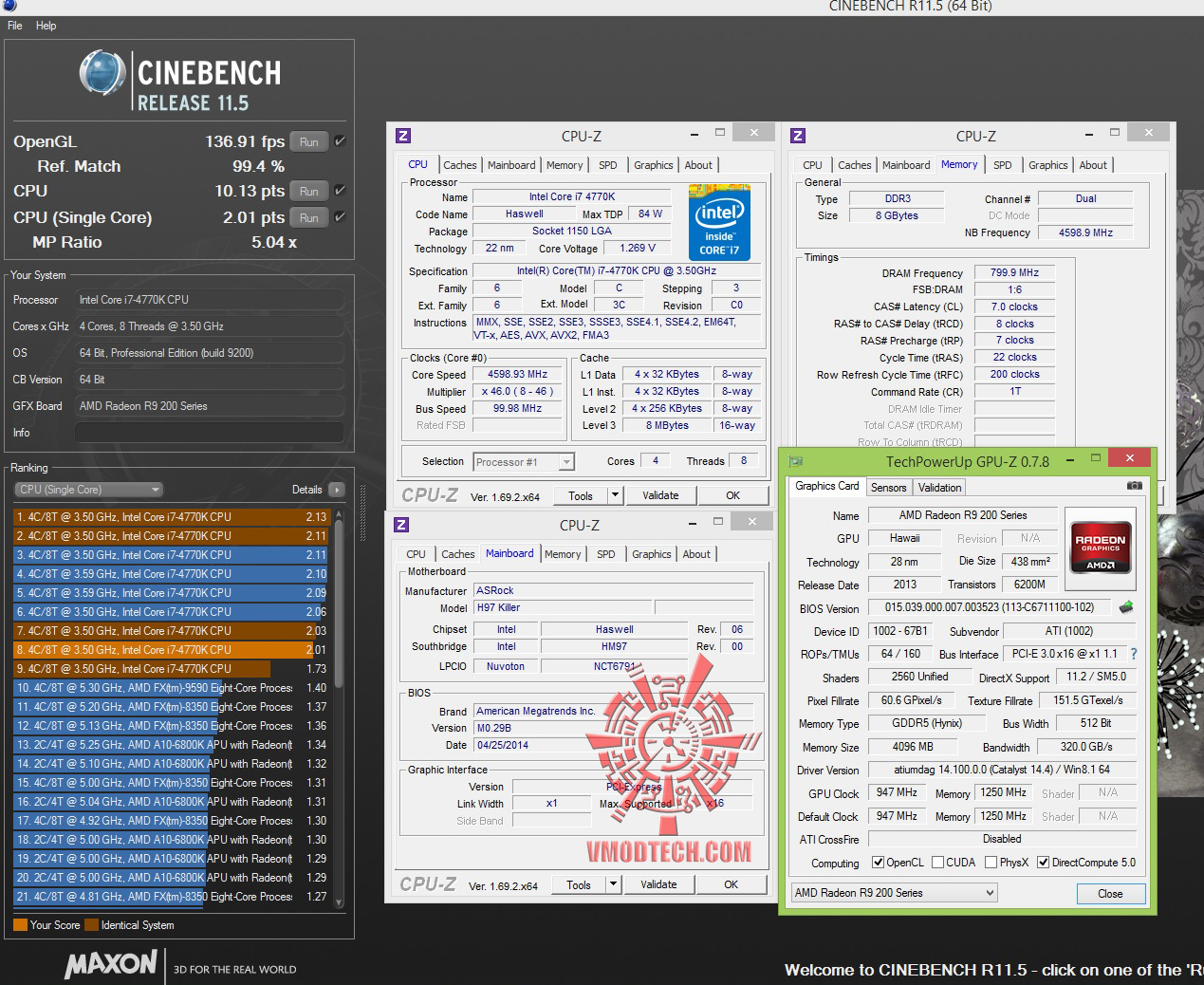Run the OpenGL benchmark

(x=308, y=141)
